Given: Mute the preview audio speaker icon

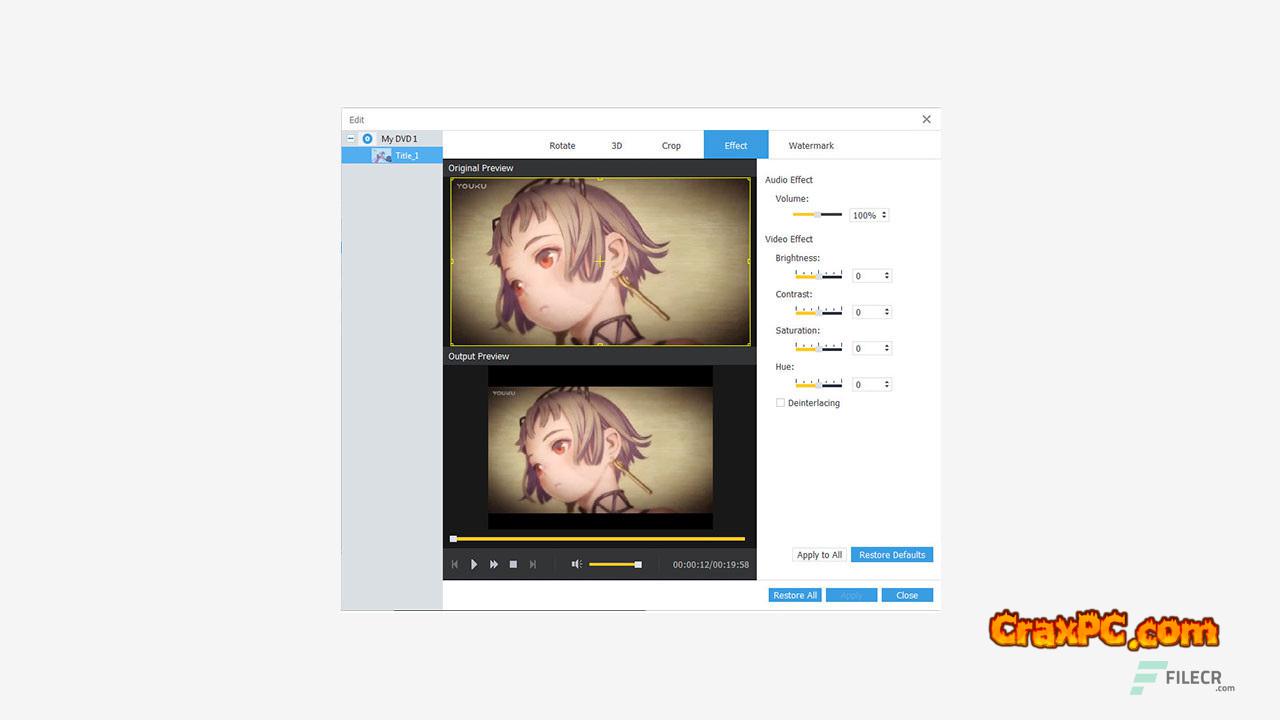Looking at the screenshot, I should [x=576, y=565].
